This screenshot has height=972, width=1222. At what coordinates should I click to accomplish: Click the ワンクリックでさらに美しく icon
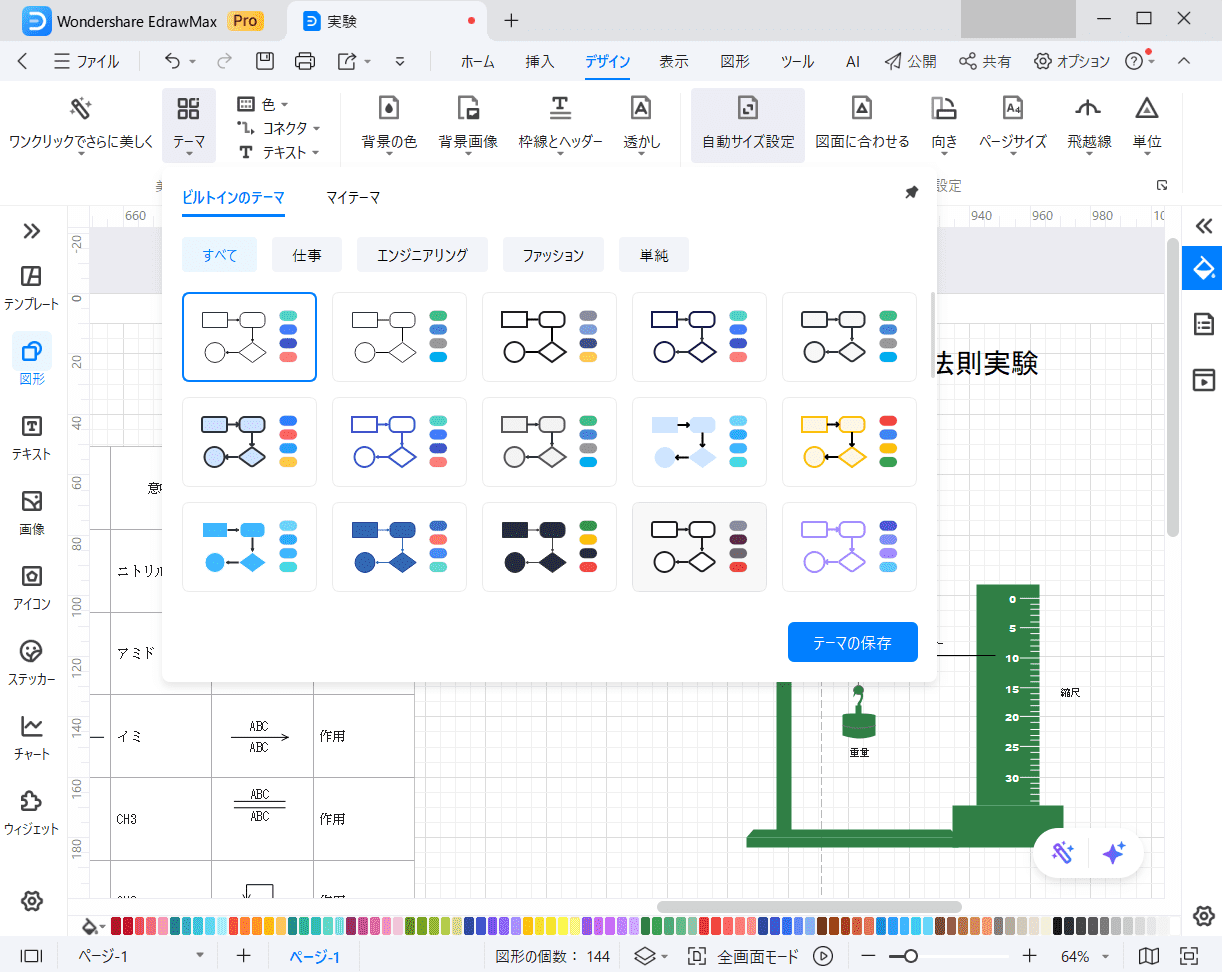pyautogui.click(x=81, y=110)
